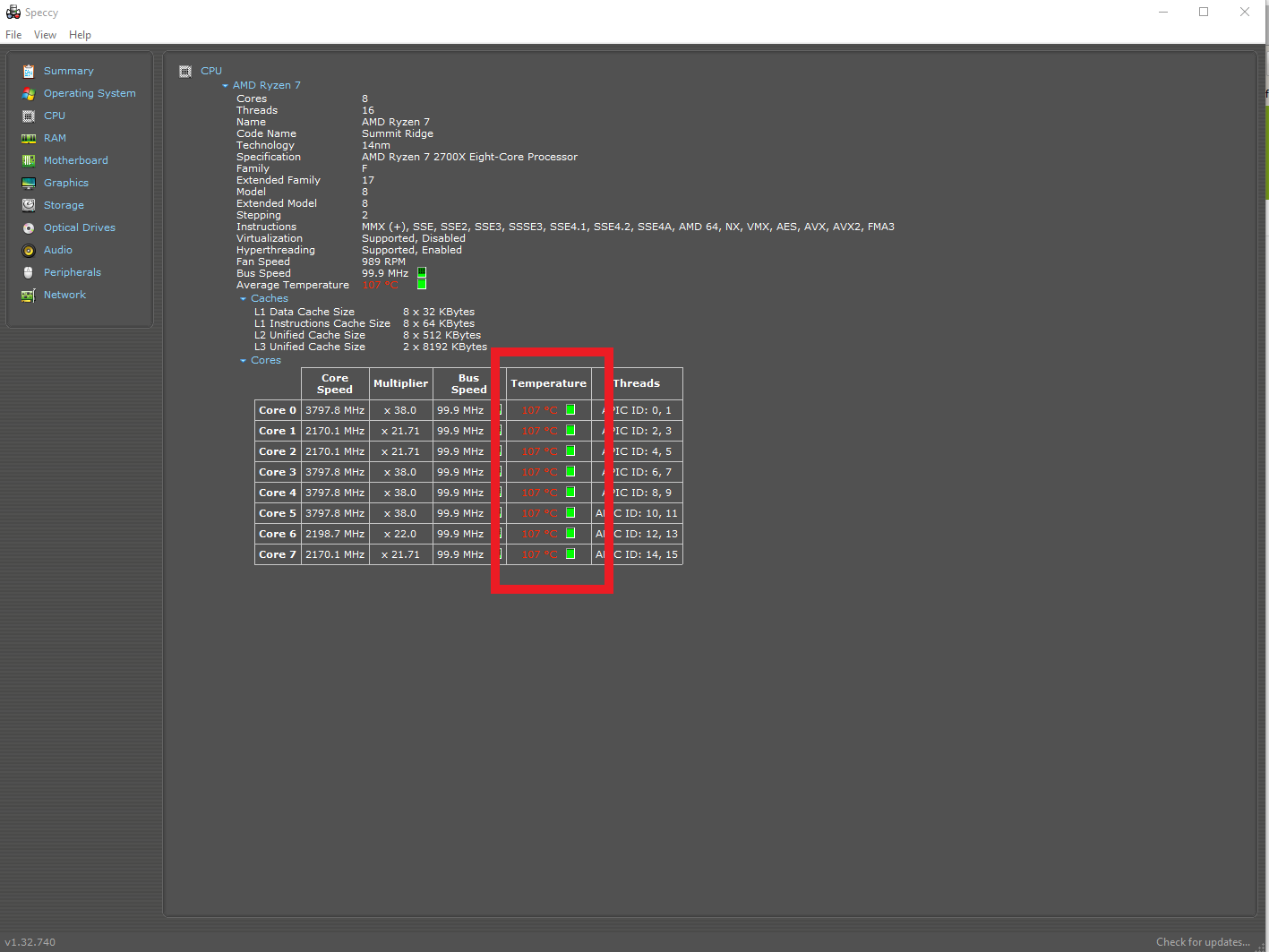This screenshot has width=1269, height=952.
Task: Select the Motherboard sidebar icon
Action: pos(30,160)
